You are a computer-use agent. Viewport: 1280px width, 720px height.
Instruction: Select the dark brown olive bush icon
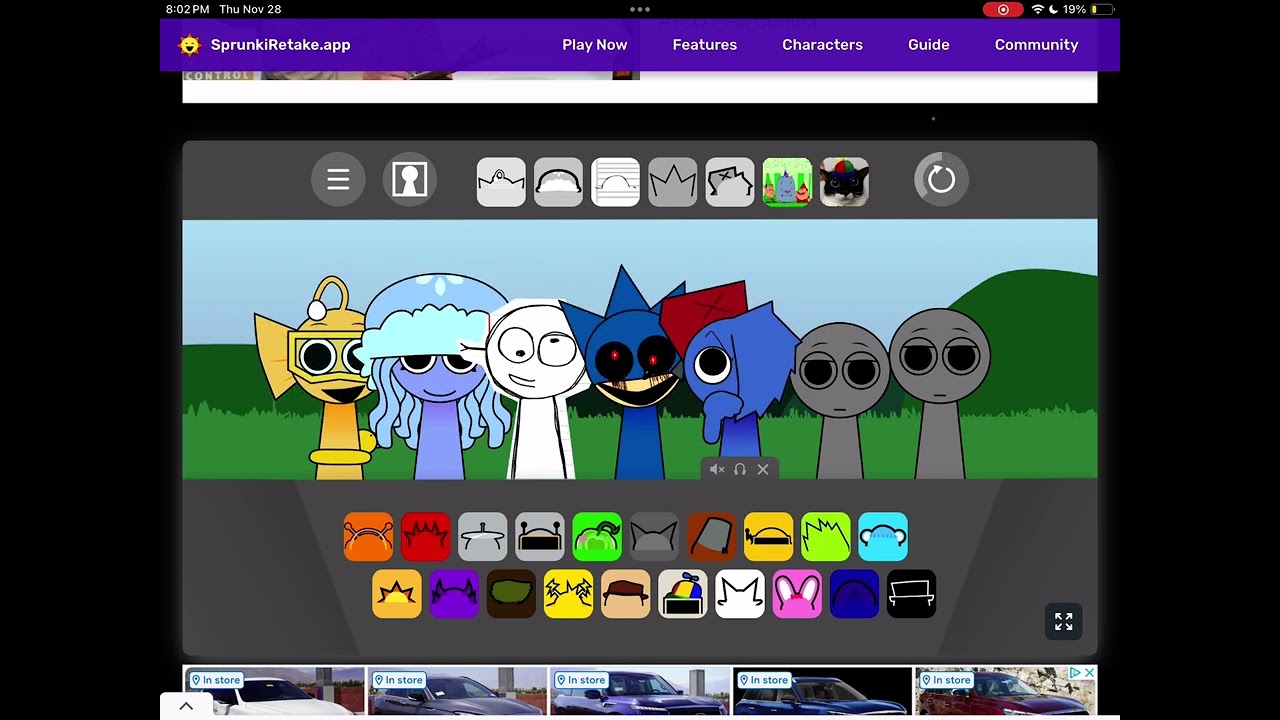(511, 594)
